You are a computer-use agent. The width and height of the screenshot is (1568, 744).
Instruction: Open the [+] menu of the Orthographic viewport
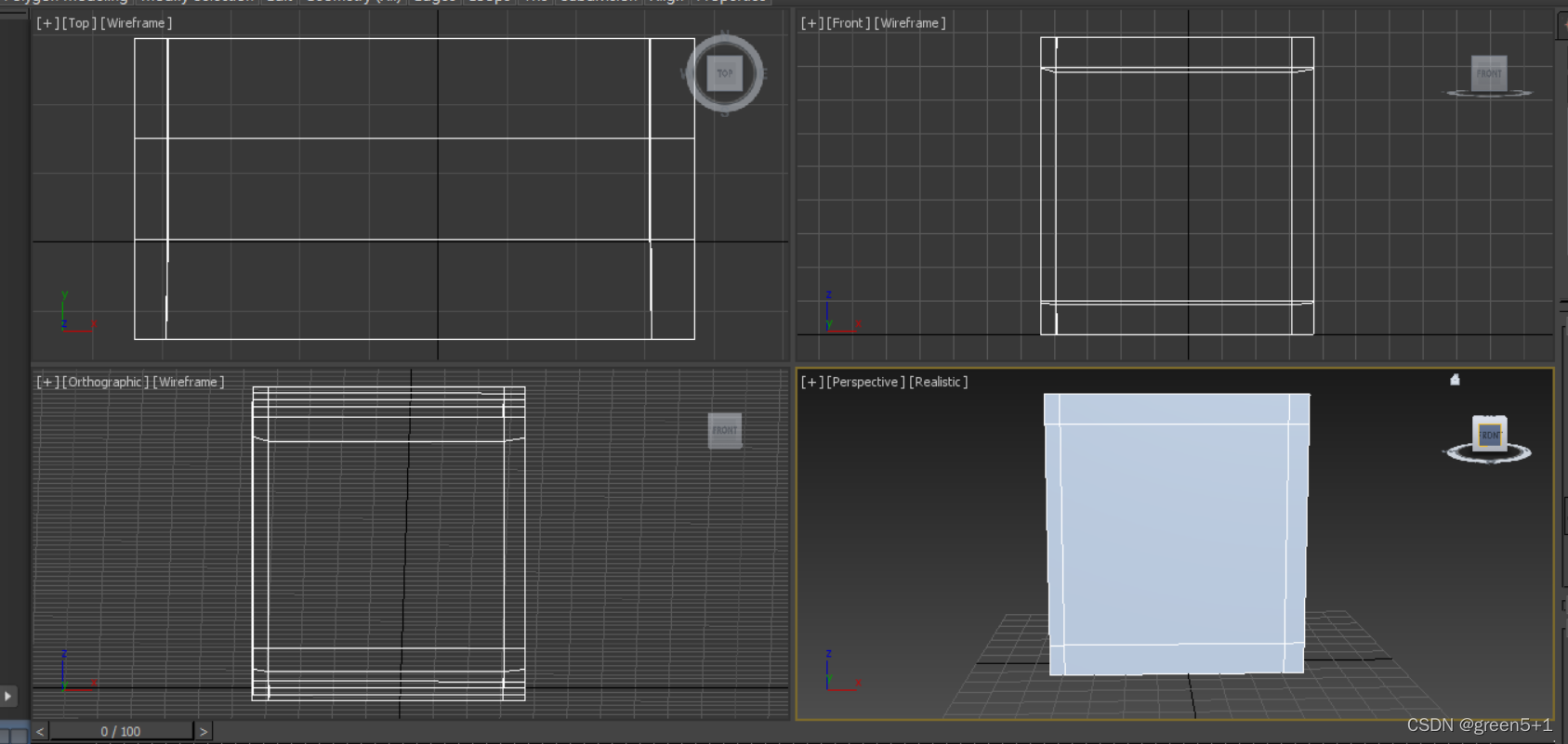[x=47, y=382]
